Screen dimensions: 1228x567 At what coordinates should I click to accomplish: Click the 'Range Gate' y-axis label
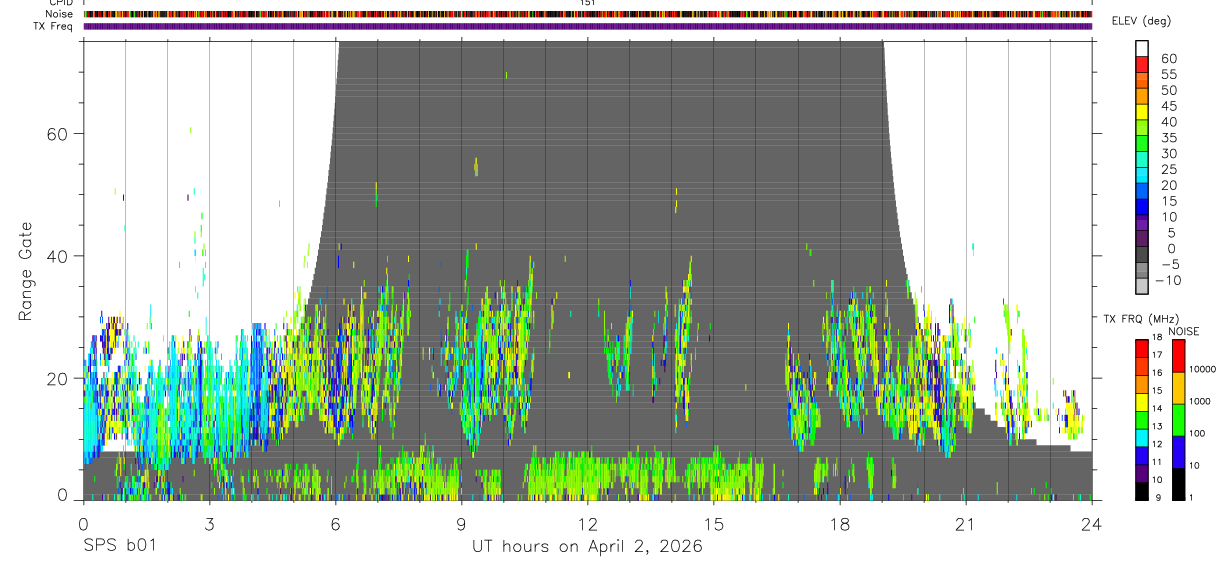[x=26, y=272]
